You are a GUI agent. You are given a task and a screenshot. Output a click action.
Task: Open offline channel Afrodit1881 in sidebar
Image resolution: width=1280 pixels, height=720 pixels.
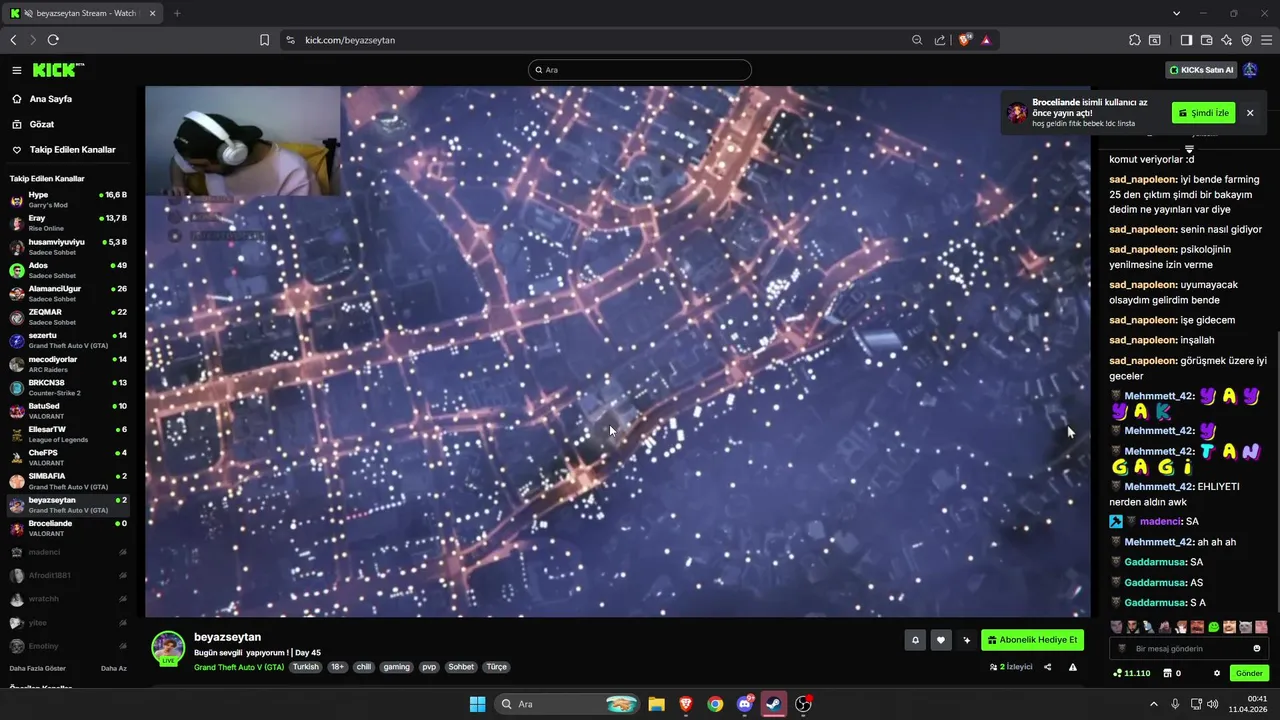[x=68, y=575]
